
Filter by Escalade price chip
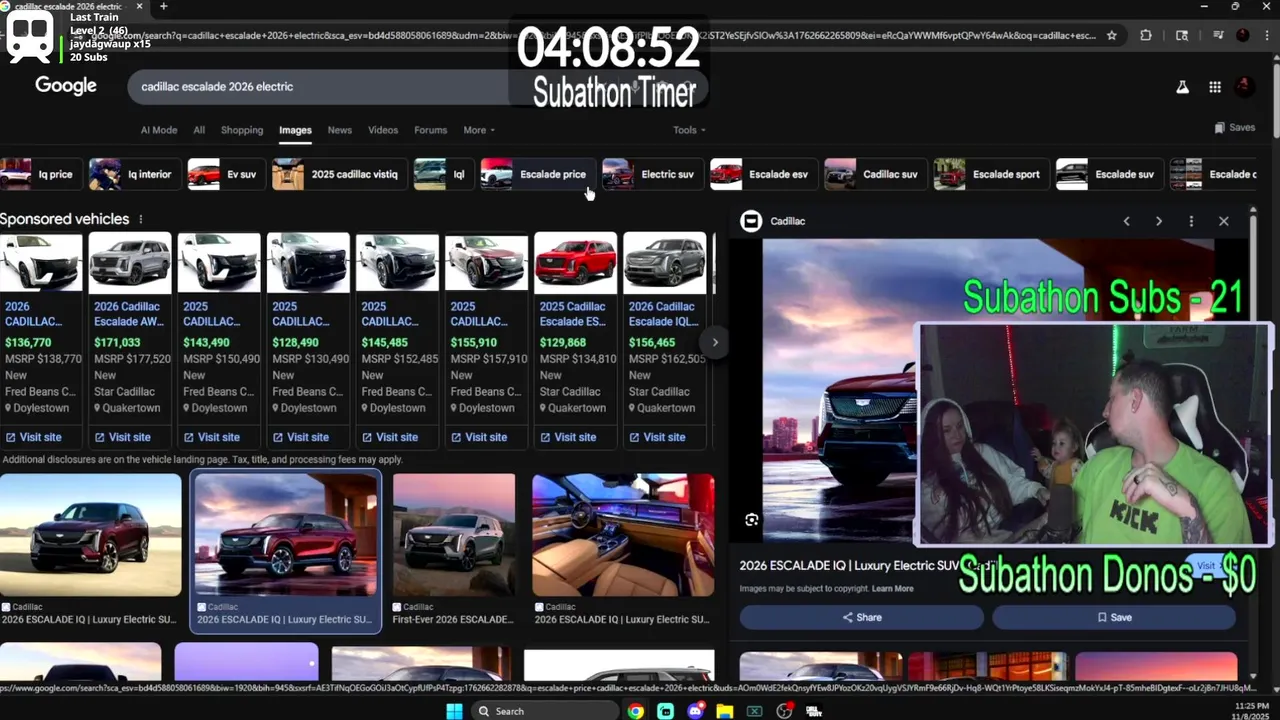coord(537,174)
